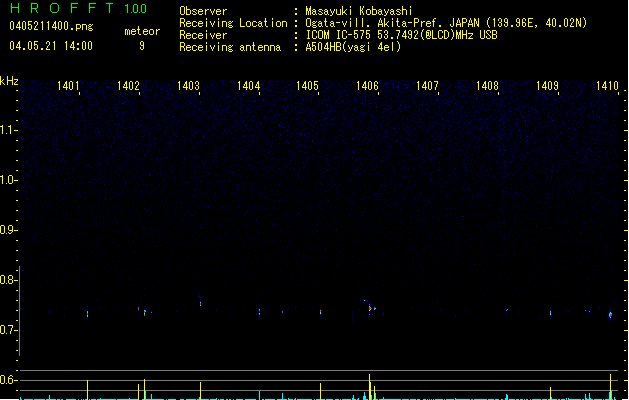
Task: Click the date stamp 04.05.21 14:00
Action: 51,46
